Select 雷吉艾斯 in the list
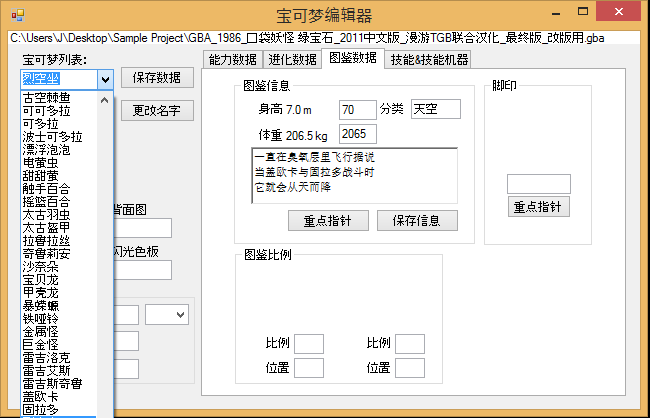This screenshot has height=418, width=650. (59, 370)
